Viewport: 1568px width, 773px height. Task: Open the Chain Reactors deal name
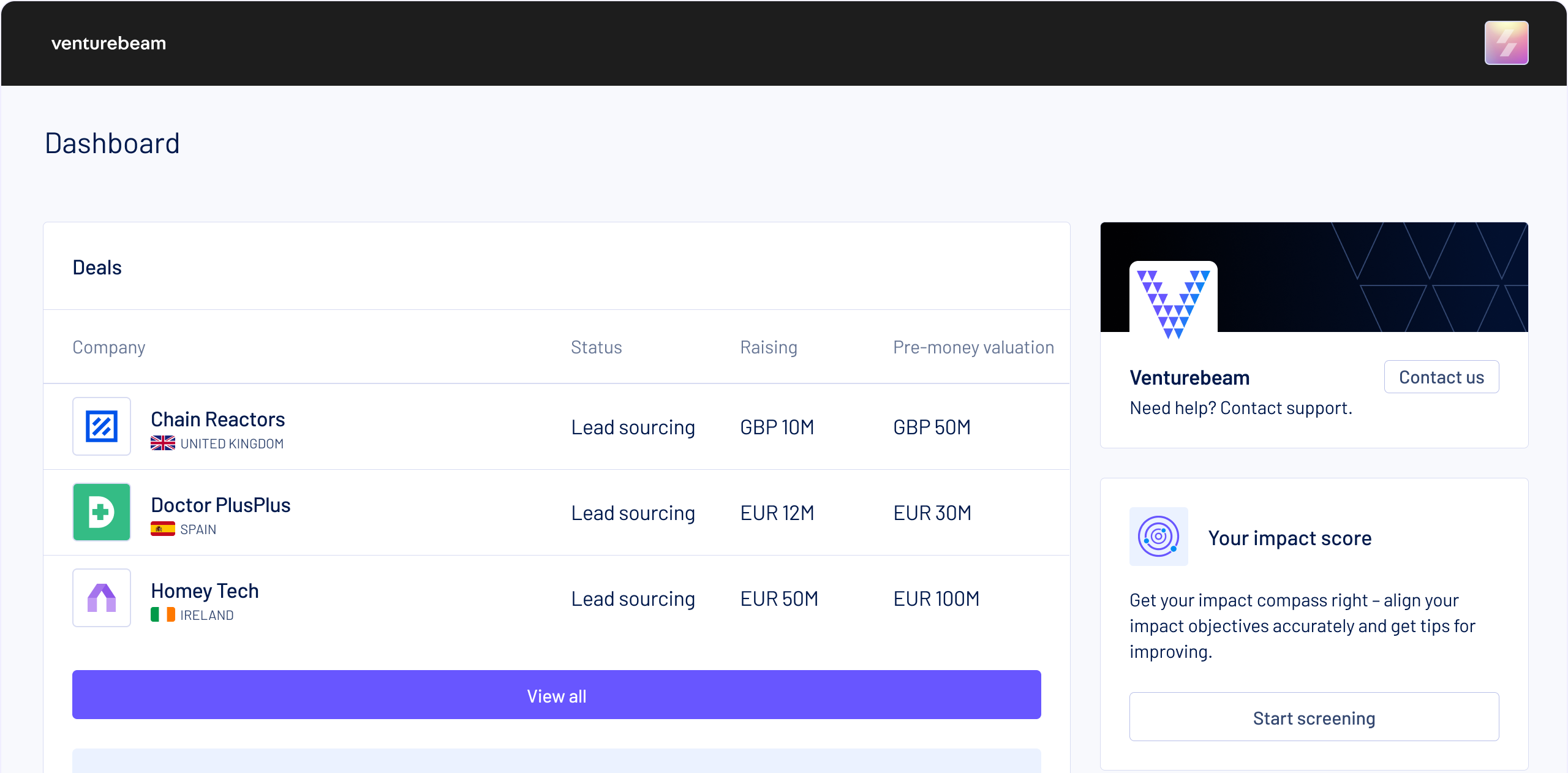click(217, 420)
